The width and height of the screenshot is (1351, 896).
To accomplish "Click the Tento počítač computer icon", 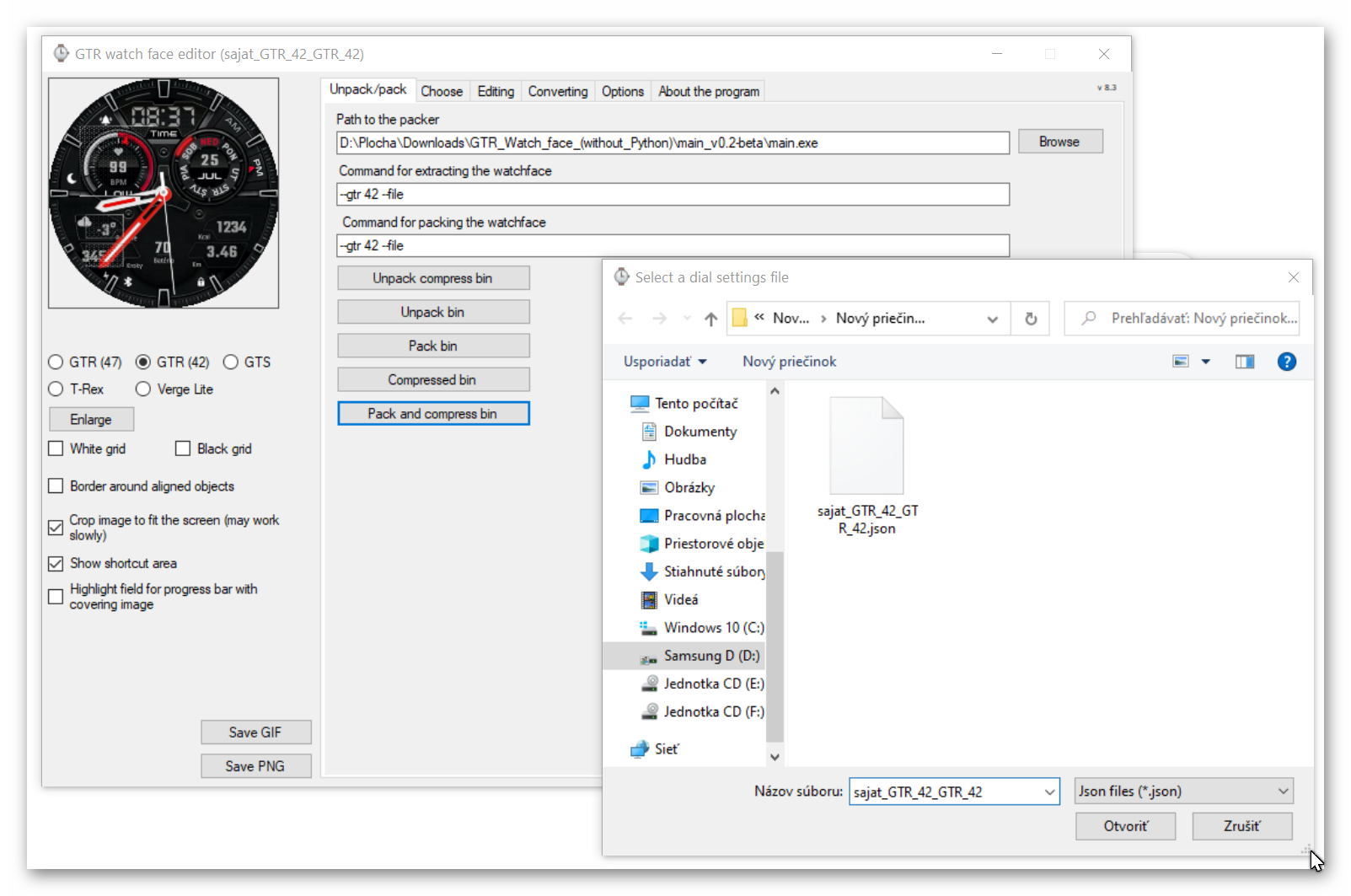I will (x=640, y=404).
